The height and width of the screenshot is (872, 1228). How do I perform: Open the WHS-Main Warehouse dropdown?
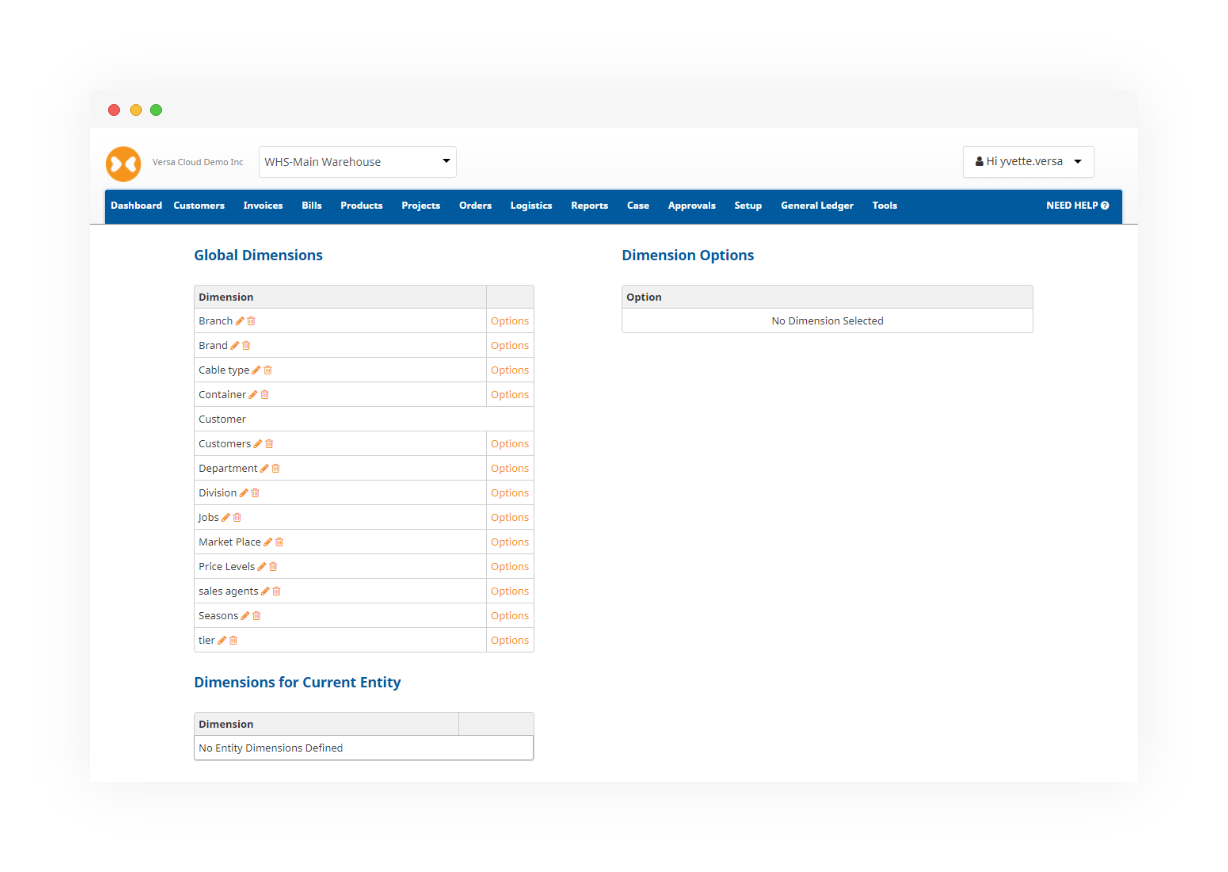(x=358, y=162)
